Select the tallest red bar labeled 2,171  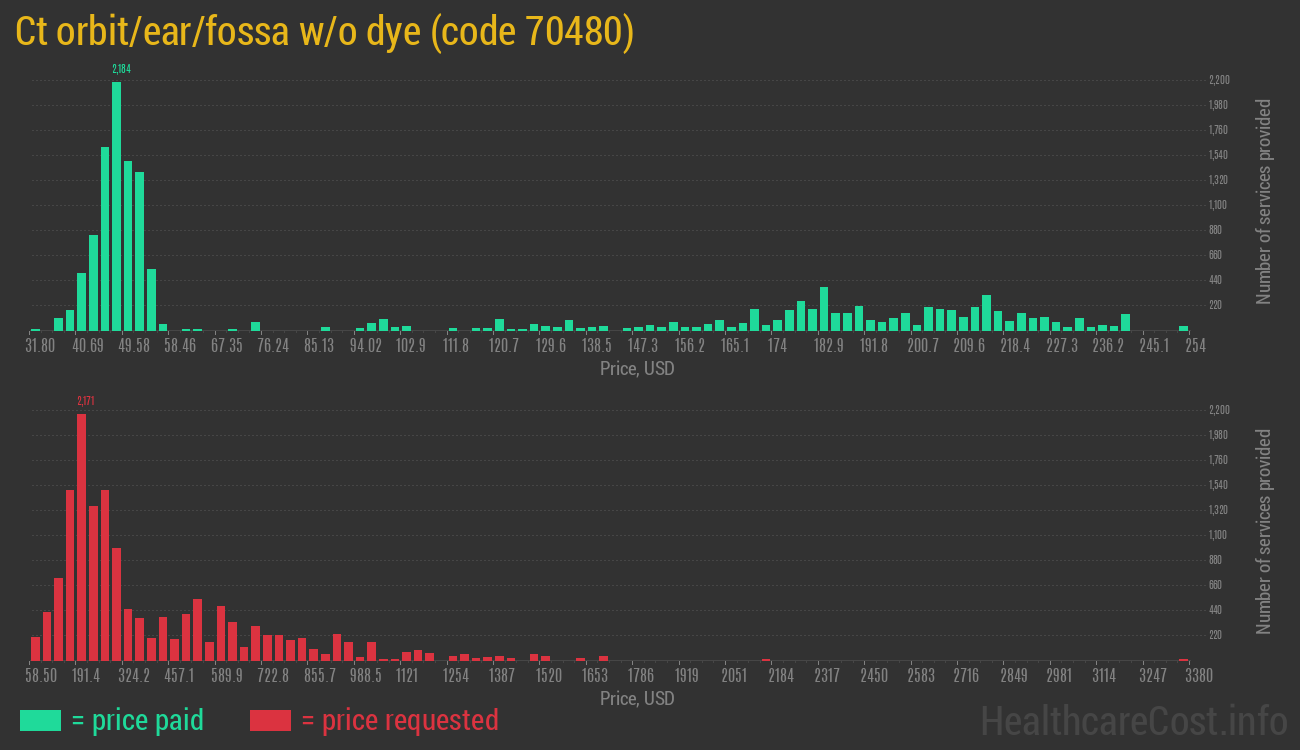pyautogui.click(x=82, y=537)
